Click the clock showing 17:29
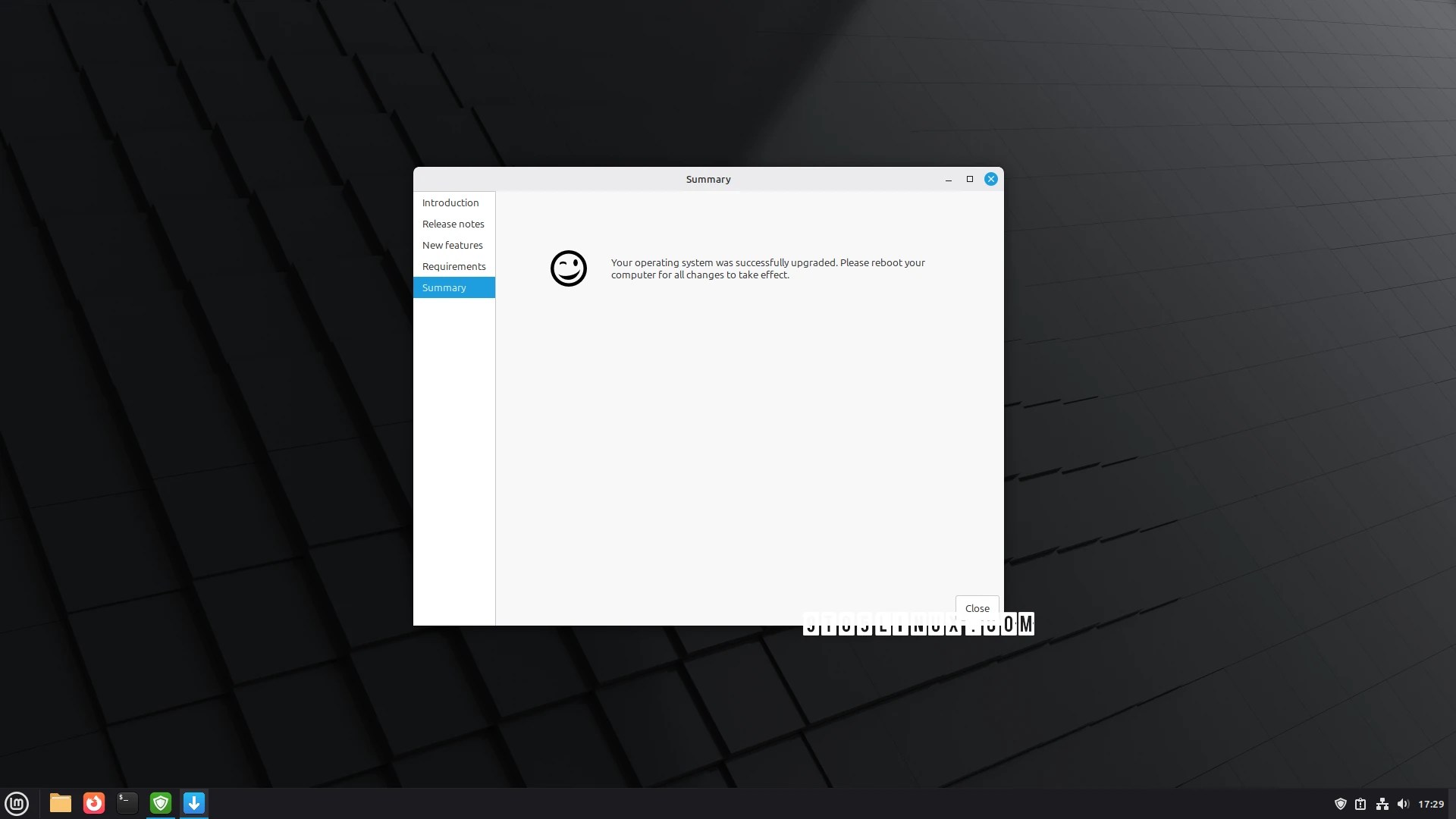Viewport: 1456px width, 819px height. click(1431, 804)
